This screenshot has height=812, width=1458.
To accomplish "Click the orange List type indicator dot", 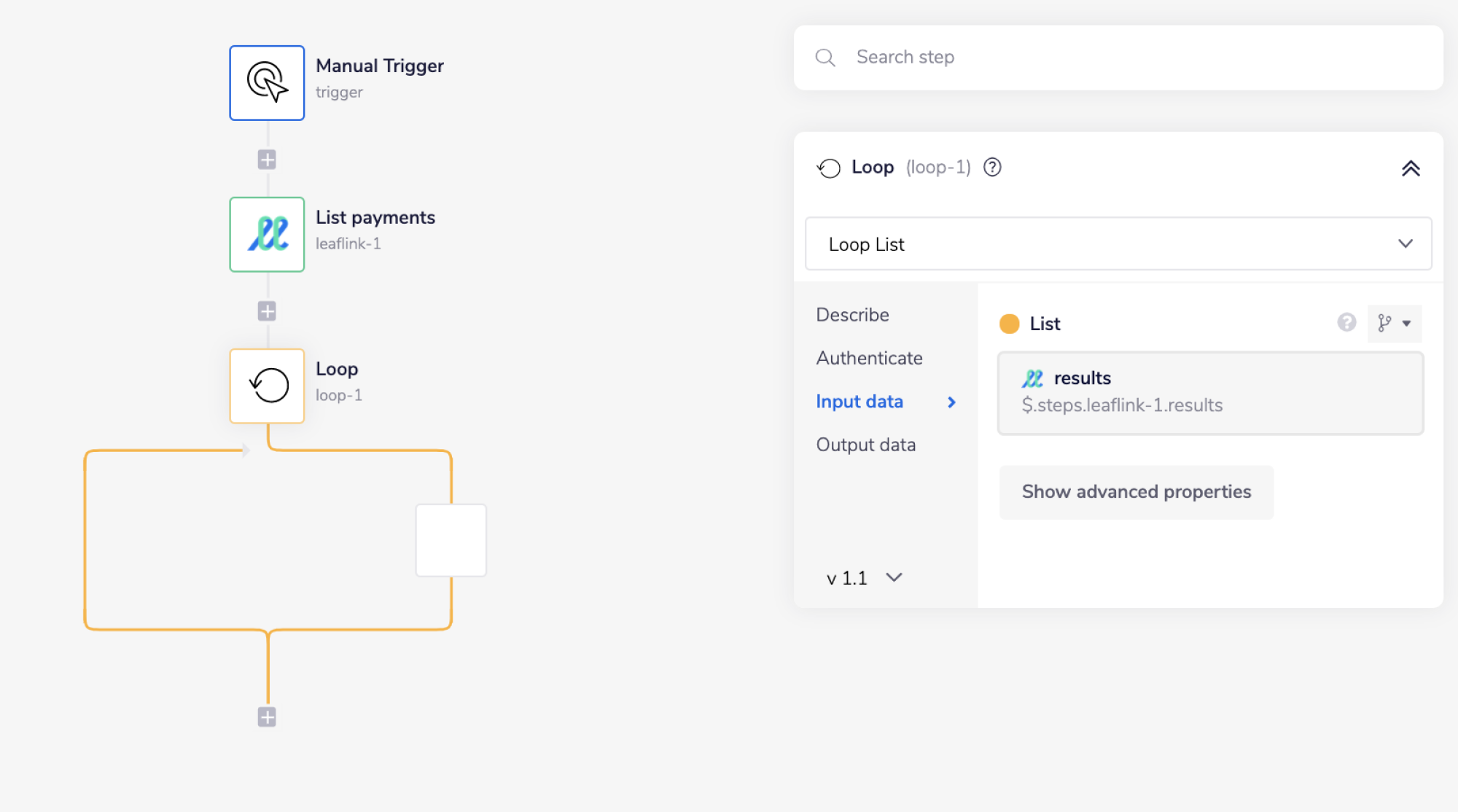I will [x=1009, y=324].
